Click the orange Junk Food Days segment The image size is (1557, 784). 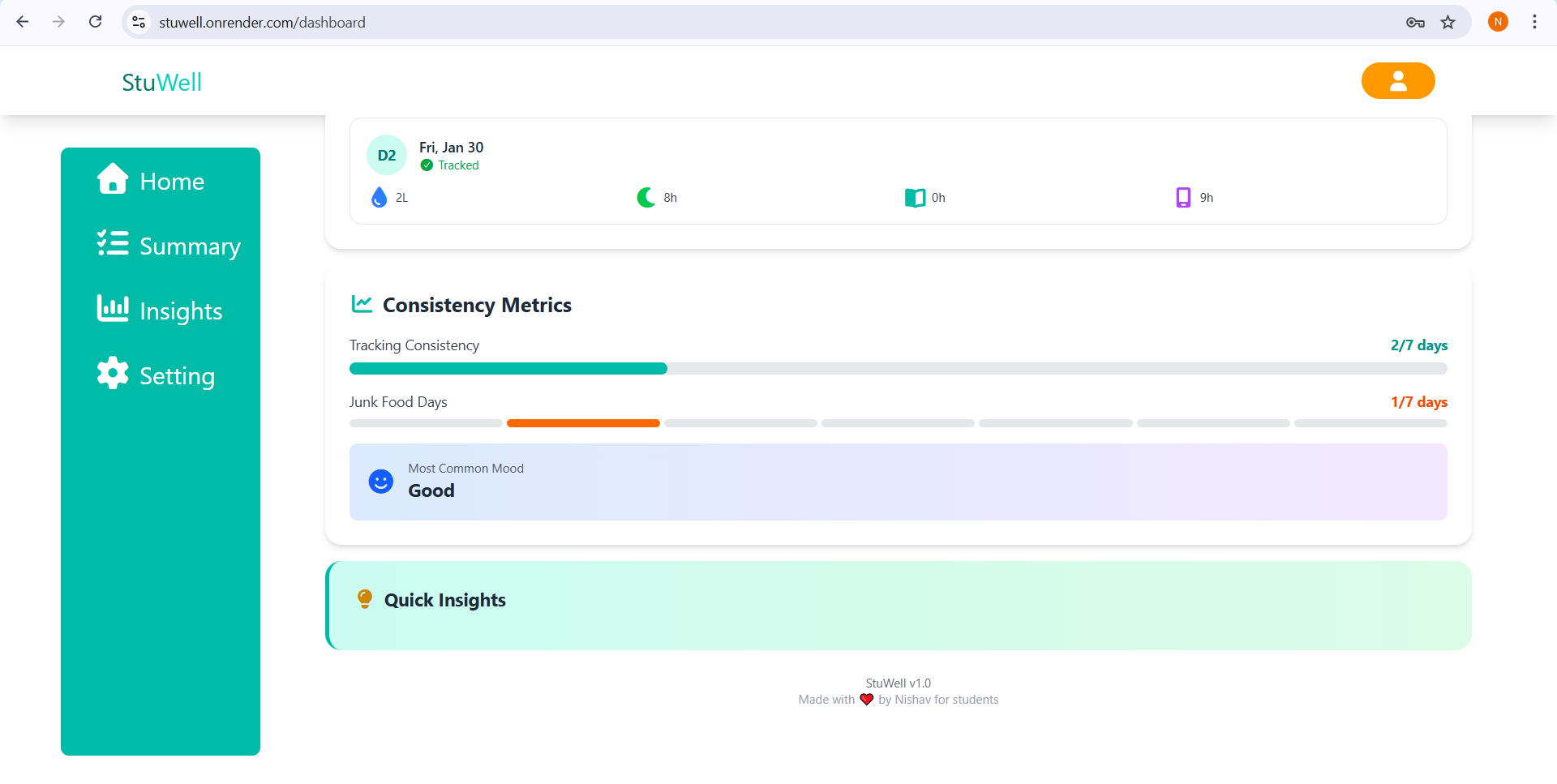pos(583,423)
